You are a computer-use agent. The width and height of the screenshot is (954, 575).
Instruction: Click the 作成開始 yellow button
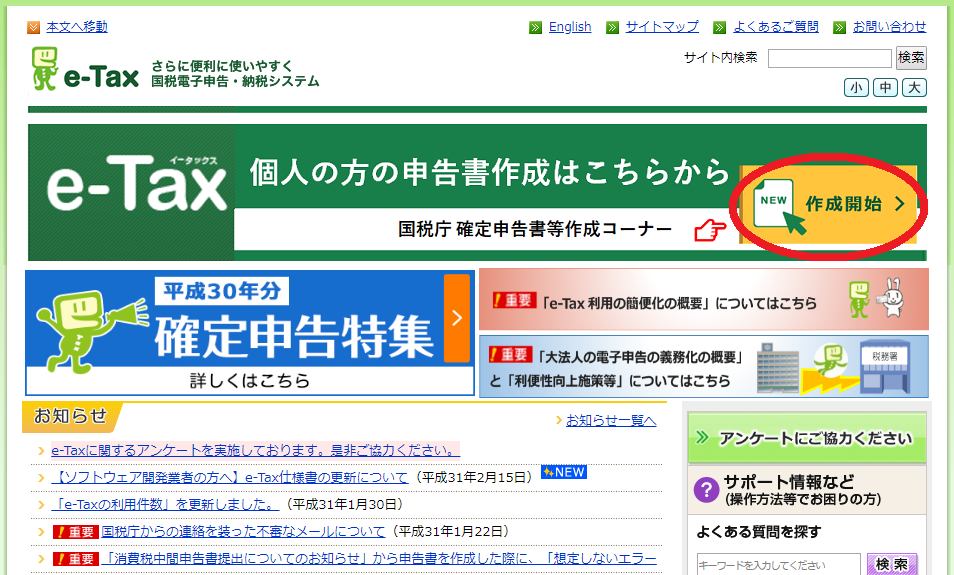click(828, 205)
